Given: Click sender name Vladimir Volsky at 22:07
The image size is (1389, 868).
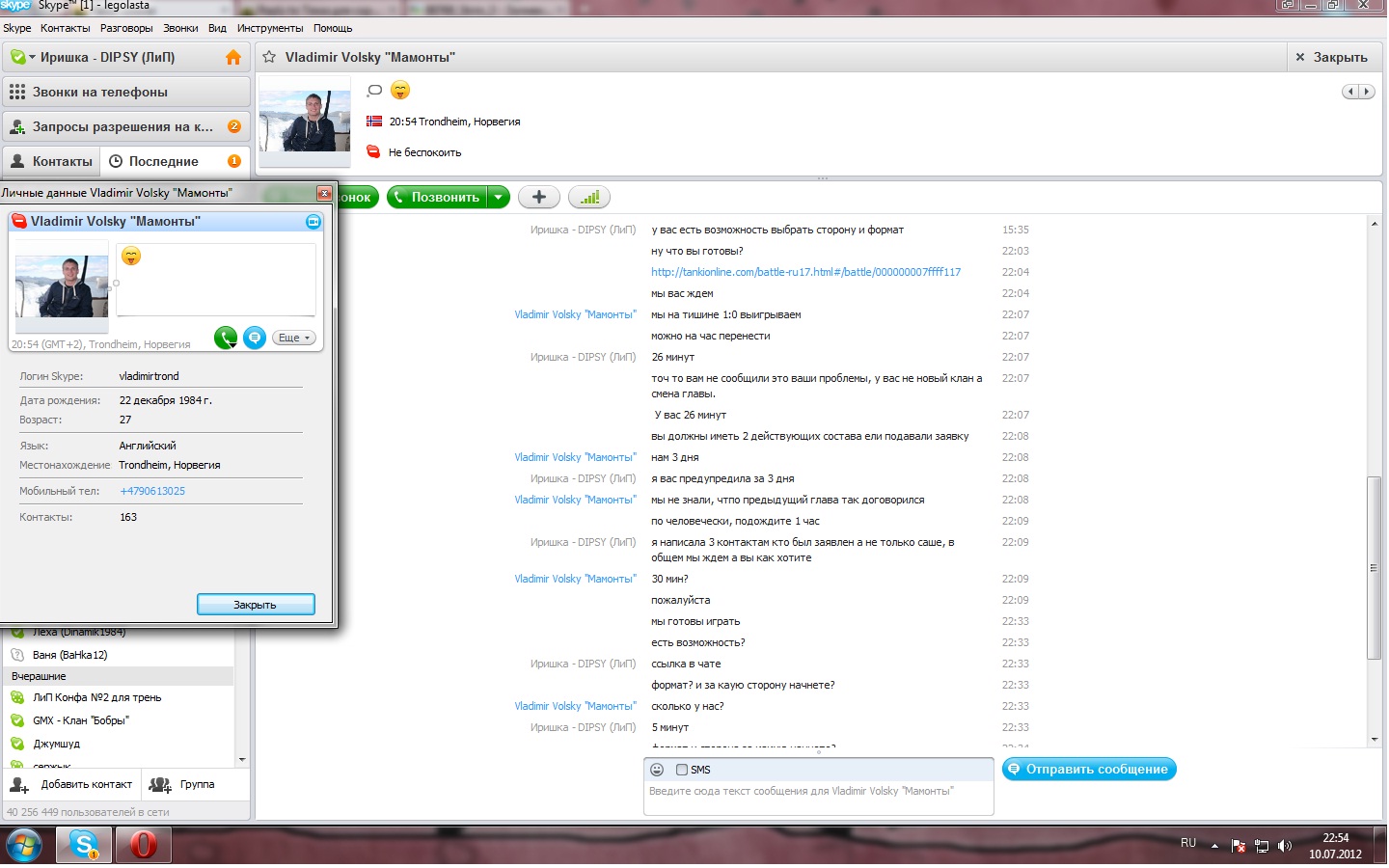Looking at the screenshot, I should (x=575, y=314).
